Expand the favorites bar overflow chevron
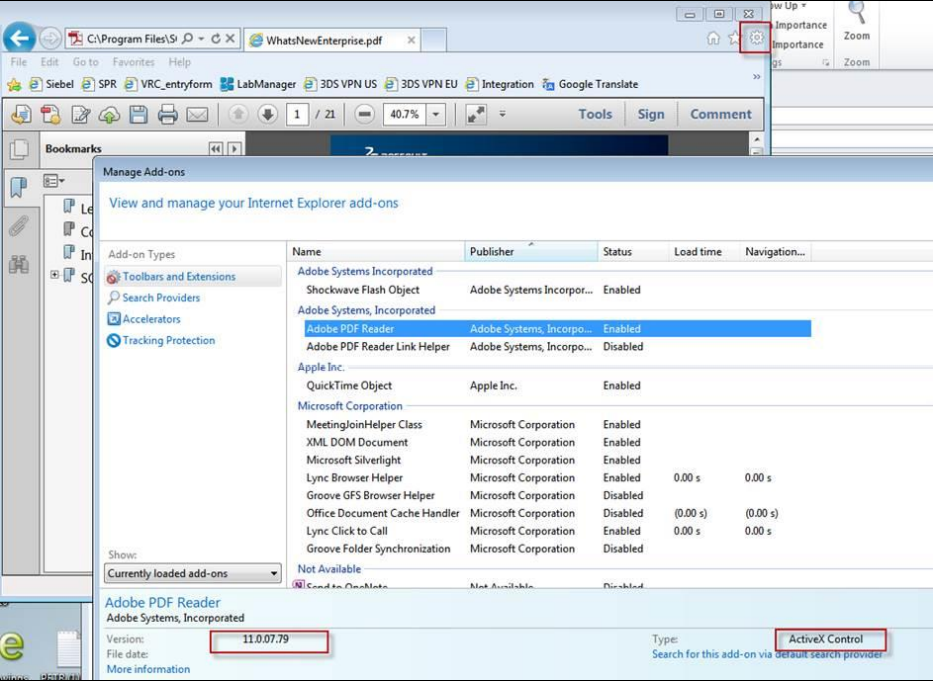 (756, 77)
